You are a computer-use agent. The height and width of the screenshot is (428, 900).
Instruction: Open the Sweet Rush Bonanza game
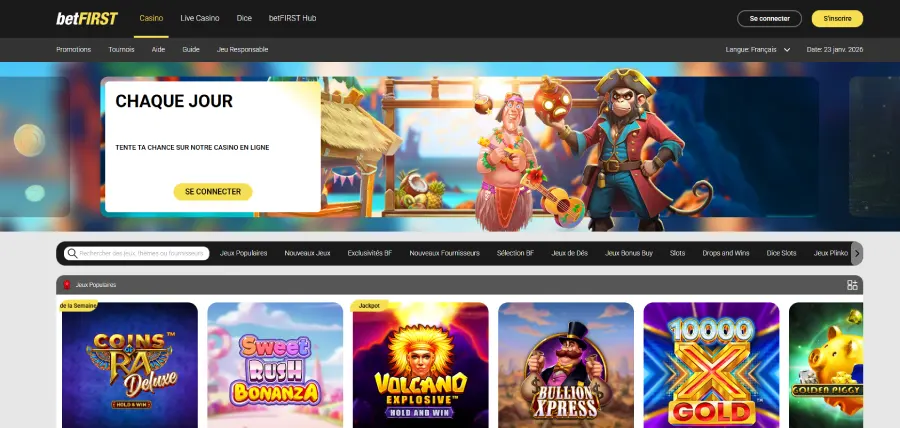pos(275,365)
